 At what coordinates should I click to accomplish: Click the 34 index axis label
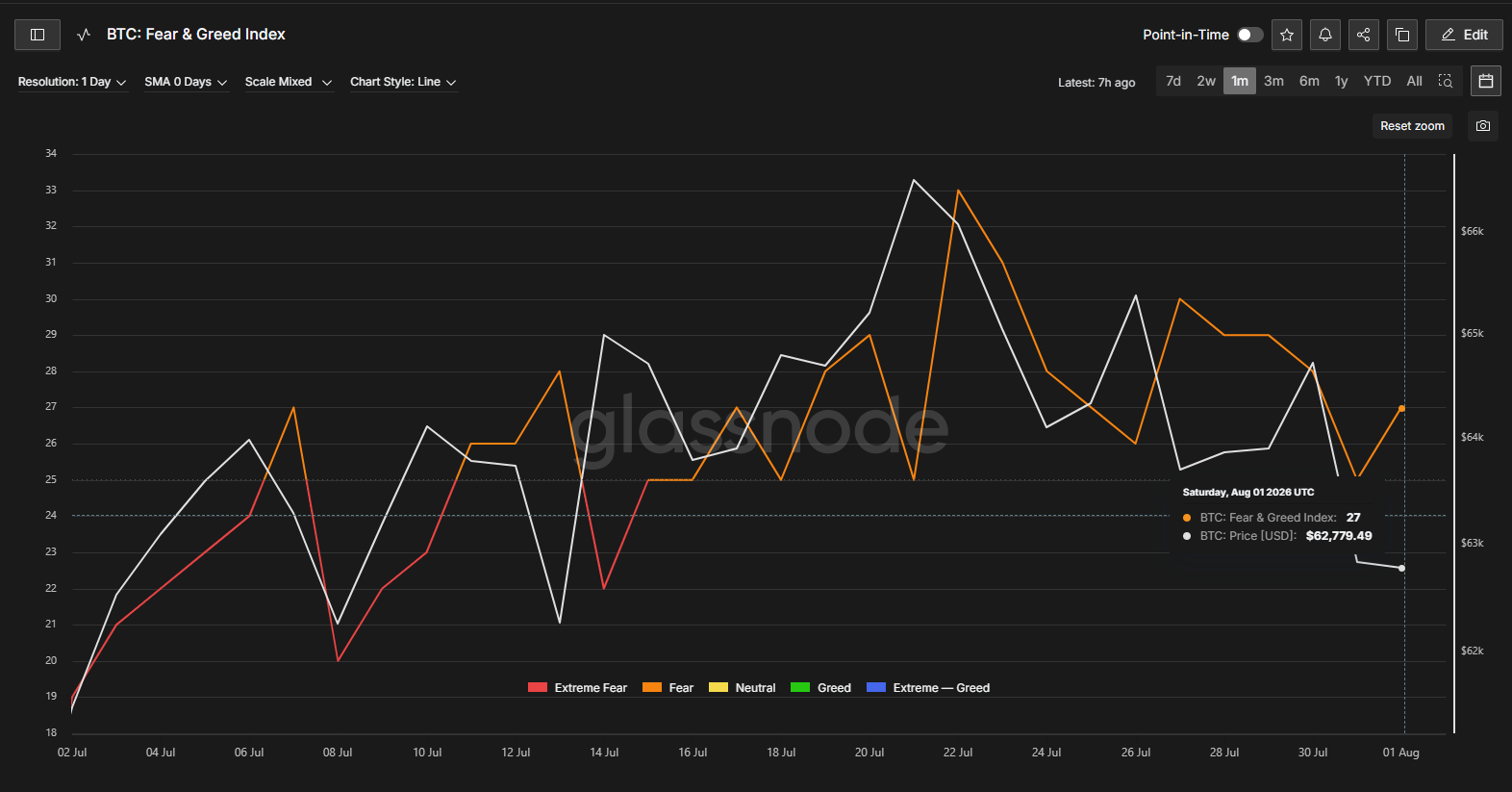51,154
